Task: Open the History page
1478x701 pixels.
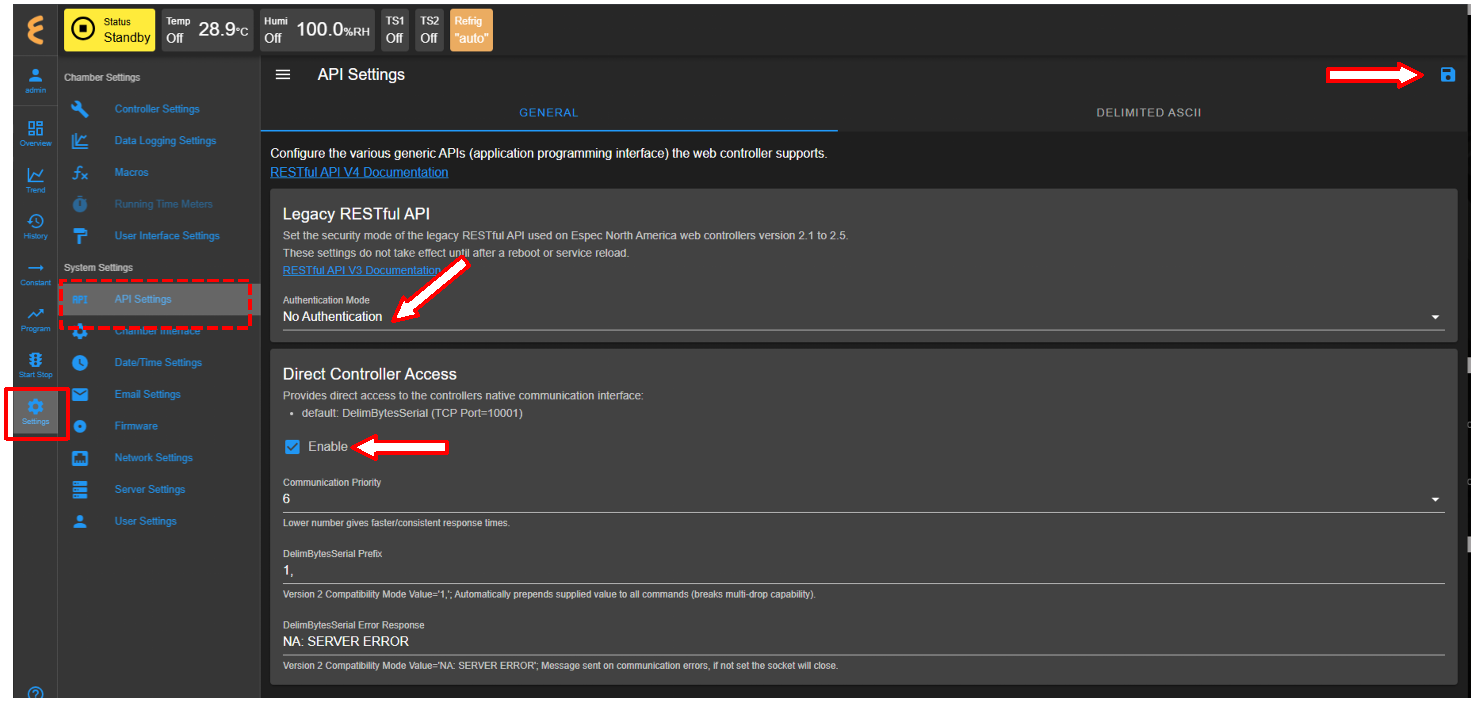Action: tap(35, 226)
